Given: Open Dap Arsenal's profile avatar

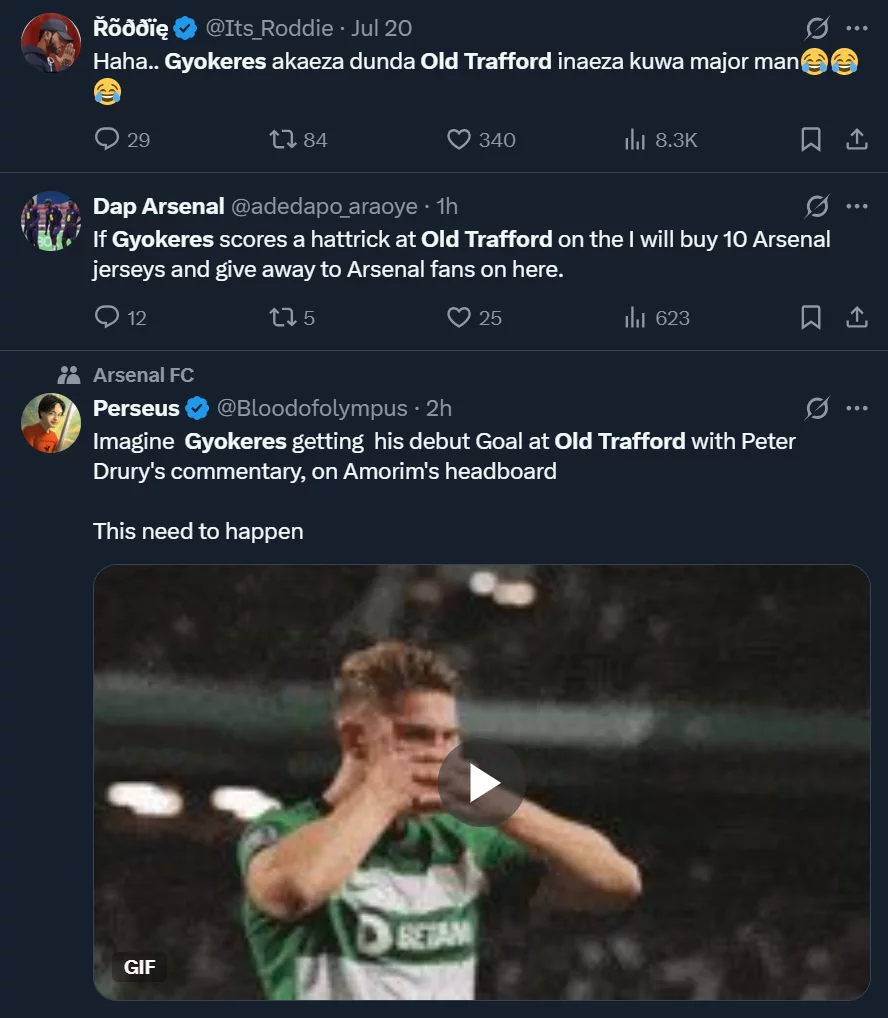Looking at the screenshot, I should click(x=51, y=221).
